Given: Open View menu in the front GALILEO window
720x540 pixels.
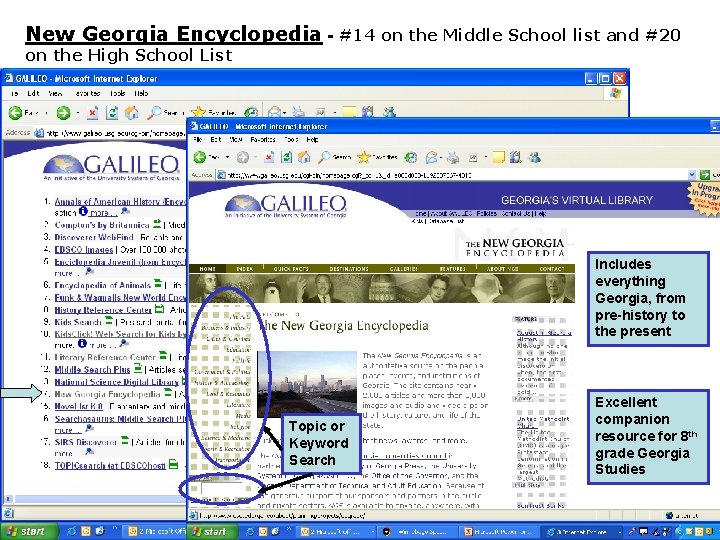Looking at the screenshot, I should [236, 140].
